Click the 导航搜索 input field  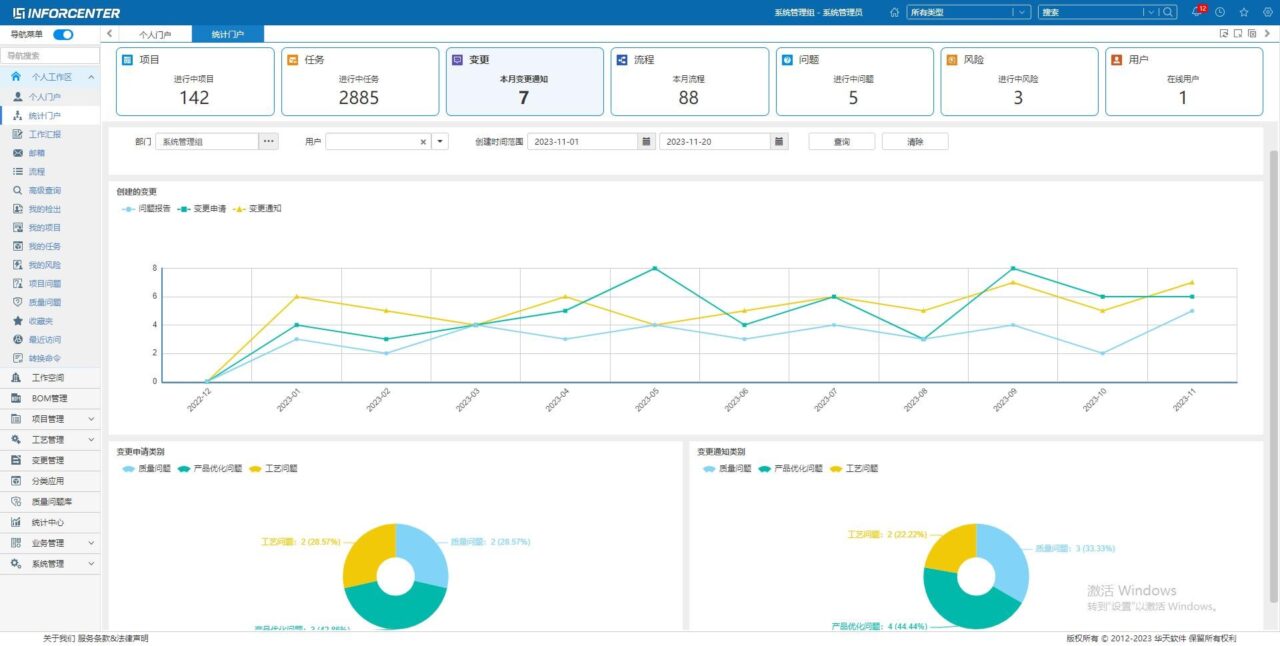pos(50,56)
